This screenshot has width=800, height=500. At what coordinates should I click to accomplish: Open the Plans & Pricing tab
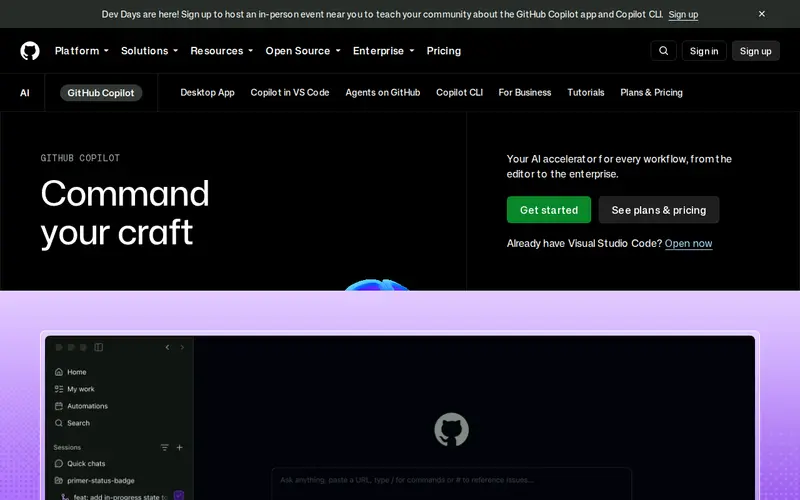(x=652, y=92)
